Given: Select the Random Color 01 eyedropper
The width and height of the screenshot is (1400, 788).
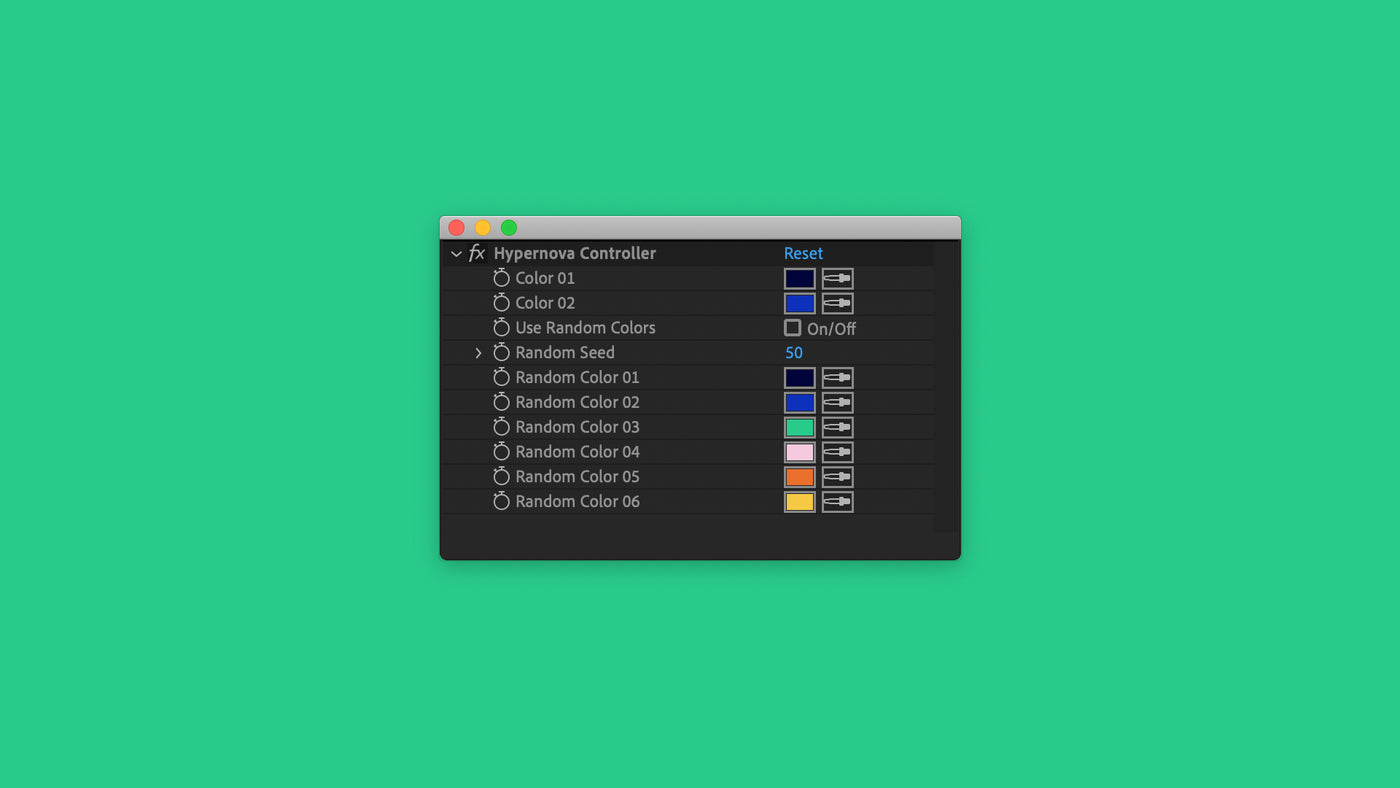Looking at the screenshot, I should click(x=838, y=378).
